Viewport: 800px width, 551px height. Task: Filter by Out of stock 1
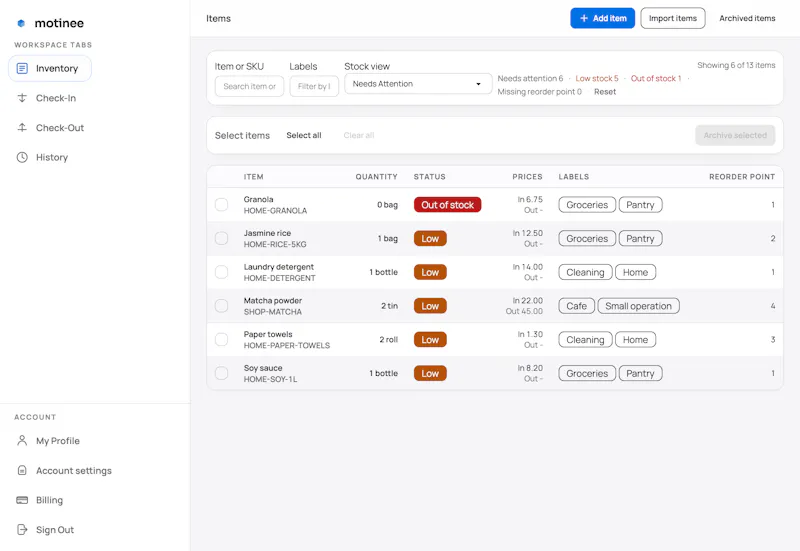pos(656,79)
